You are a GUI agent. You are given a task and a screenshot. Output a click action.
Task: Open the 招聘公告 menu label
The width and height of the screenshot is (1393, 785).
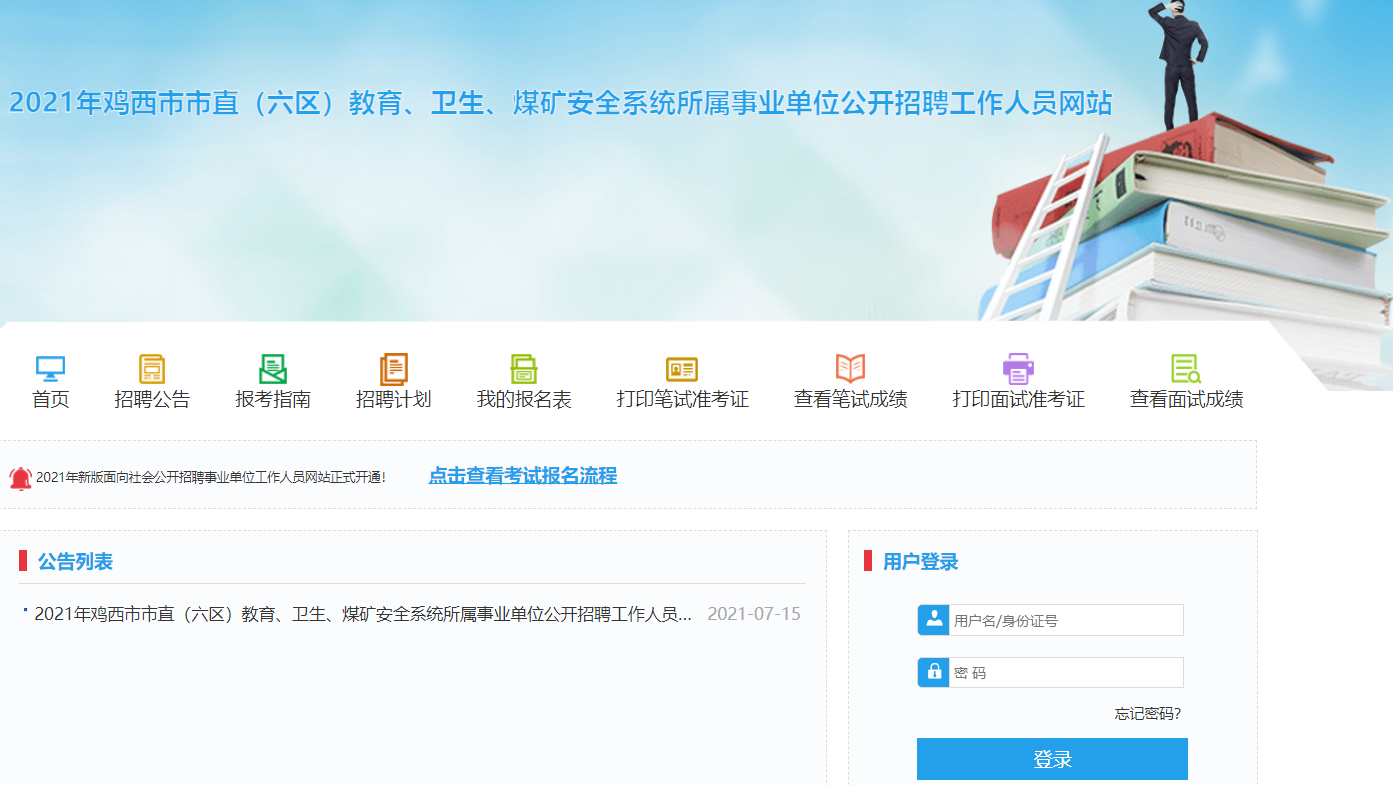click(152, 400)
